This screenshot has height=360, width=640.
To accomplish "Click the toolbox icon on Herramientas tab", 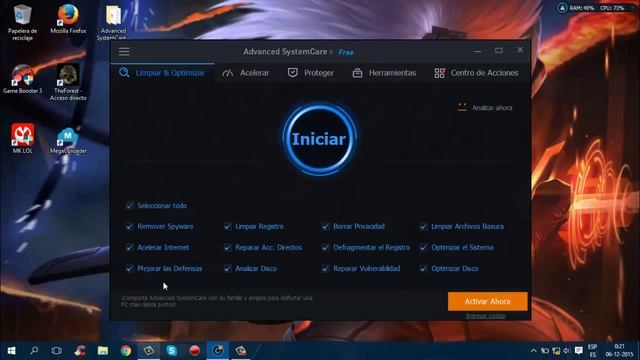I will 357,73.
